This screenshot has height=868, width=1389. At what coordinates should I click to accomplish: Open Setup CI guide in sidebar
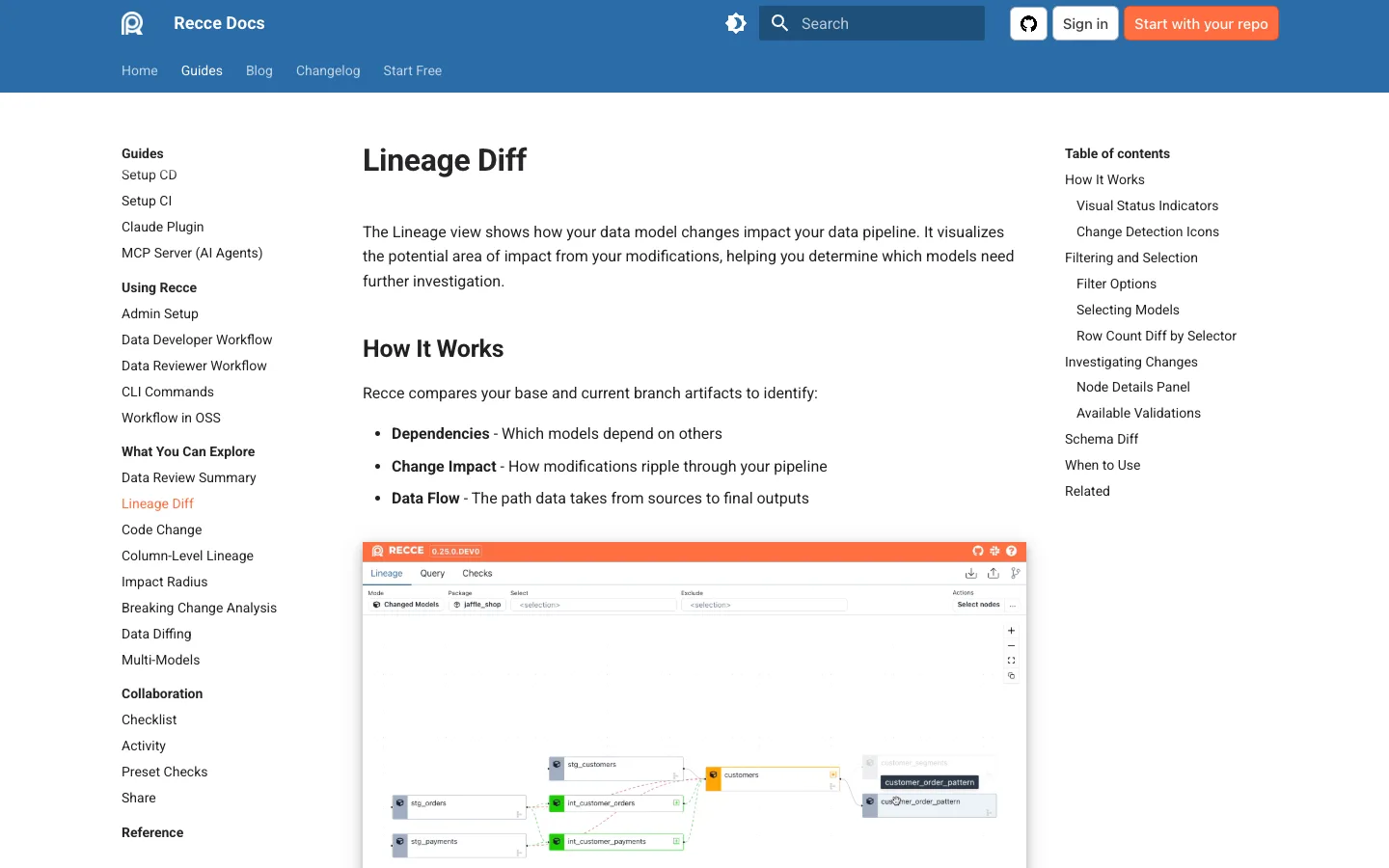tap(147, 201)
